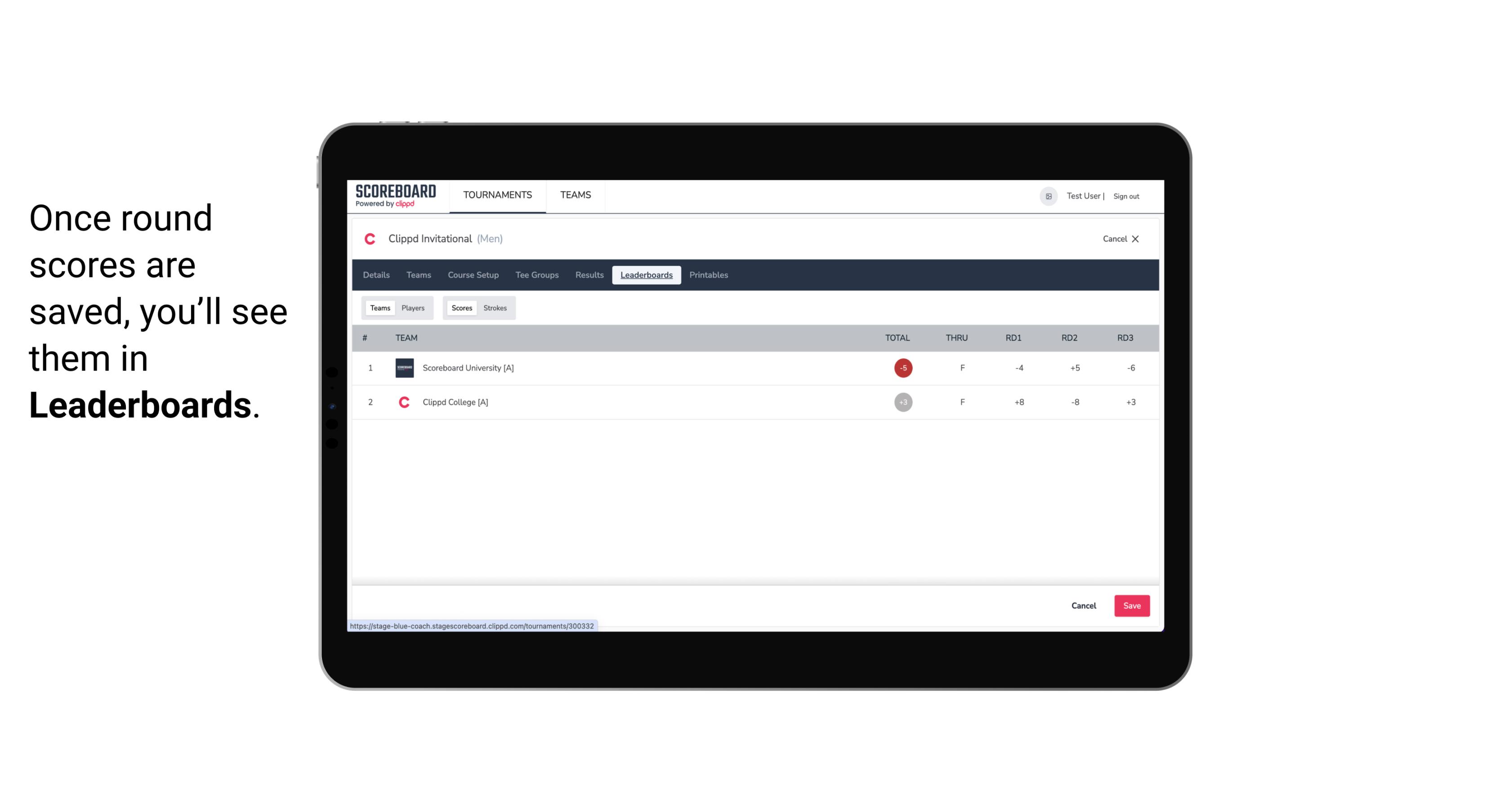Click the tournament URL link at bottom

[x=472, y=625]
